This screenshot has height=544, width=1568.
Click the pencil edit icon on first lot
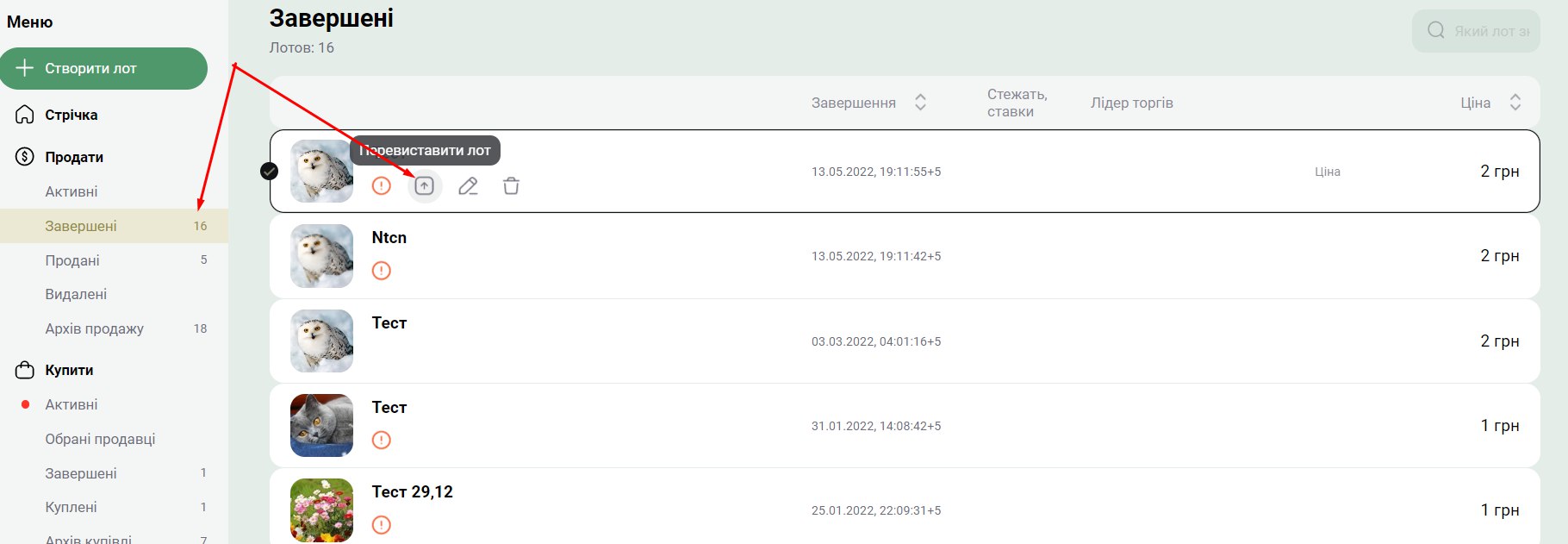coord(468,185)
